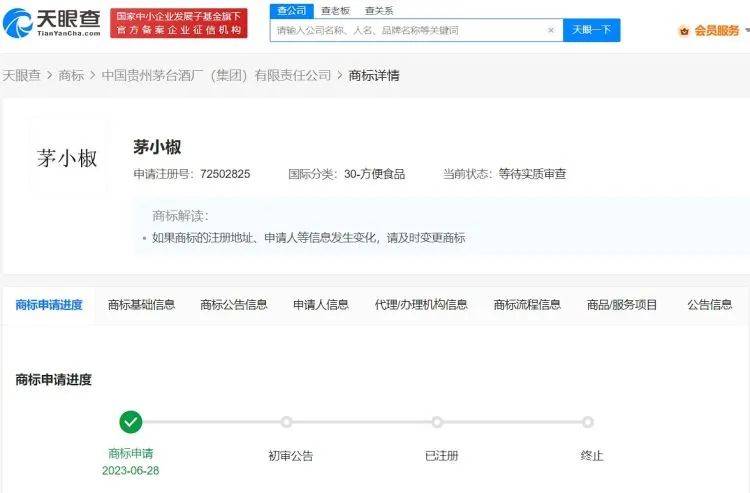The image size is (750, 493).
Task: Select the 商标基础信息 tab
Action: click(x=142, y=305)
